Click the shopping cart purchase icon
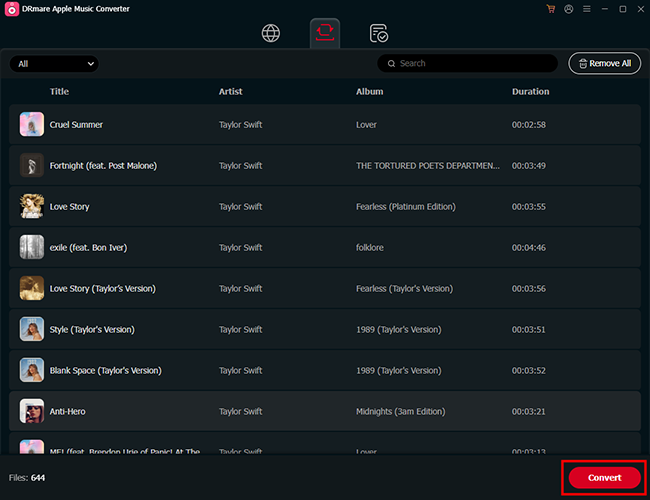Screen dimensions: 650x500 point(550,9)
